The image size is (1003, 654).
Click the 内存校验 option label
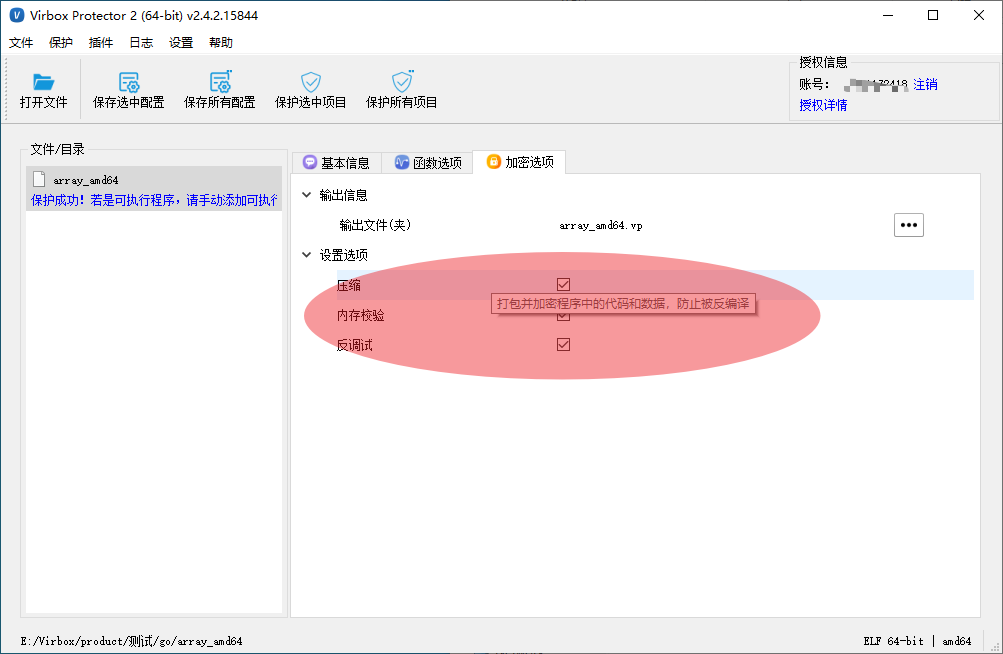pyautogui.click(x=361, y=315)
